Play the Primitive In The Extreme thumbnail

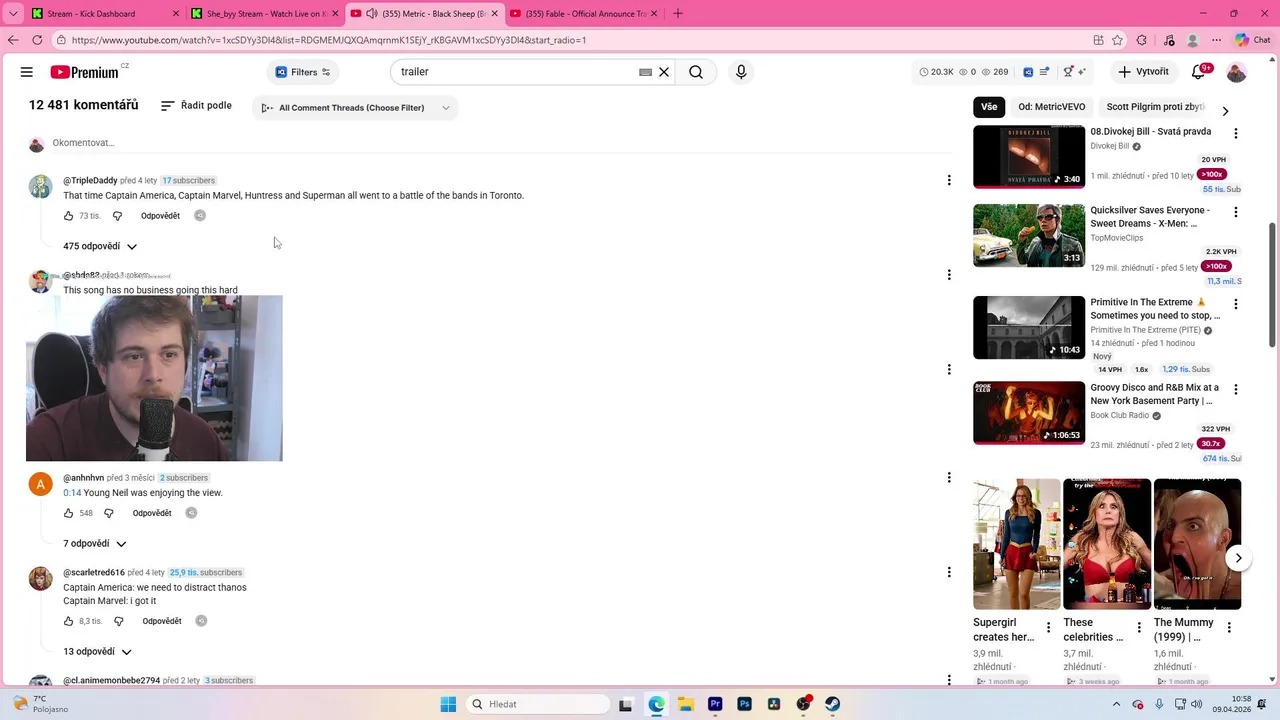(1029, 327)
